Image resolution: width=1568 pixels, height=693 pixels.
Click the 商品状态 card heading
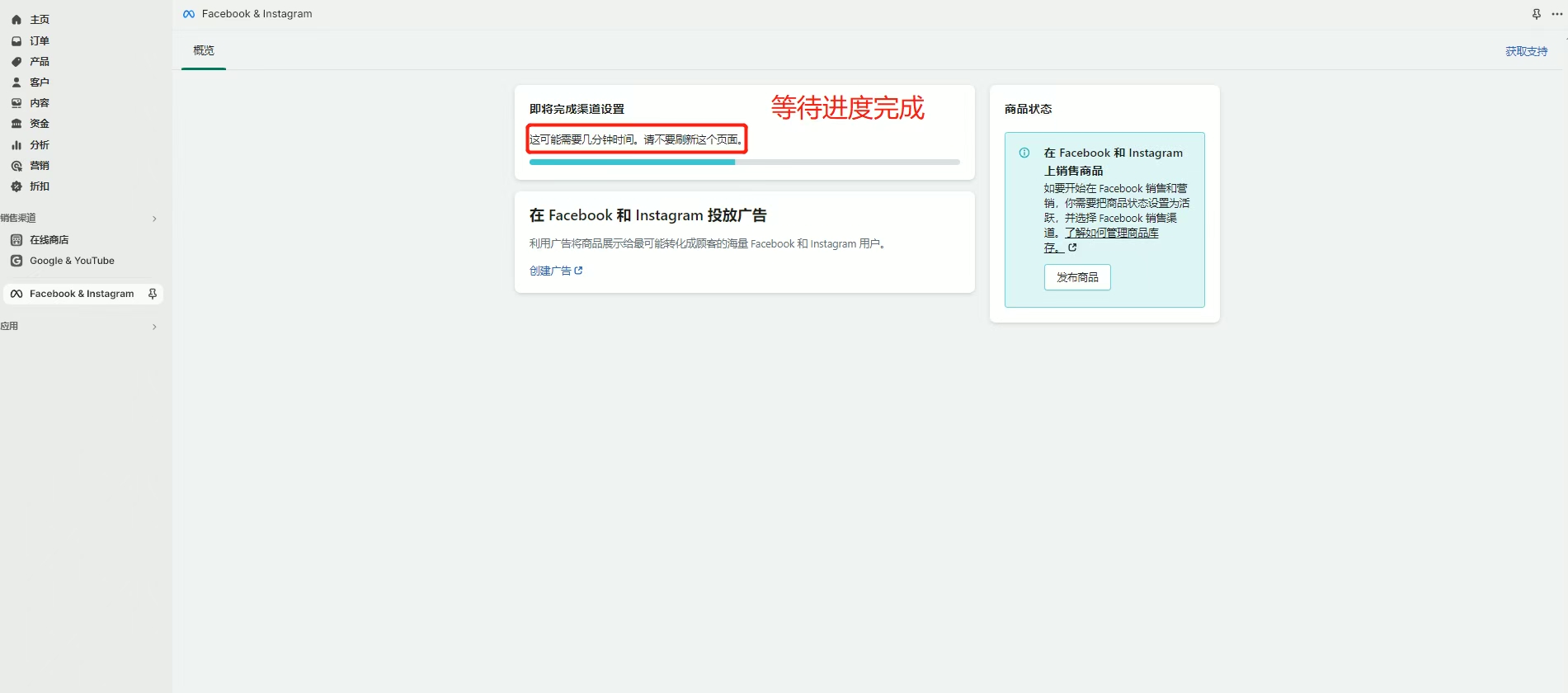(1028, 109)
